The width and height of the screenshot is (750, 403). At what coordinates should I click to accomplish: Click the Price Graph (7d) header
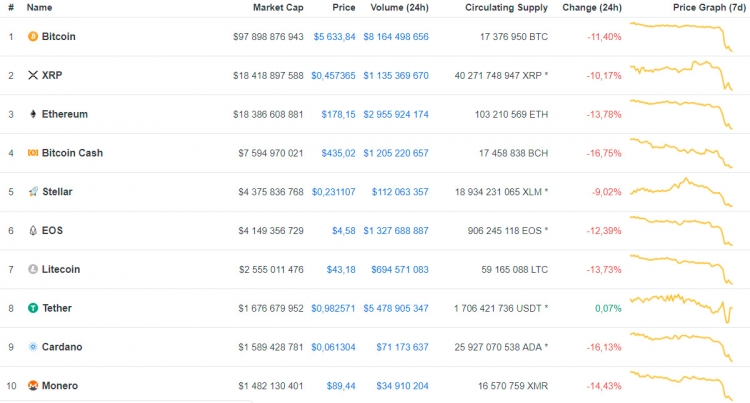(x=709, y=7)
